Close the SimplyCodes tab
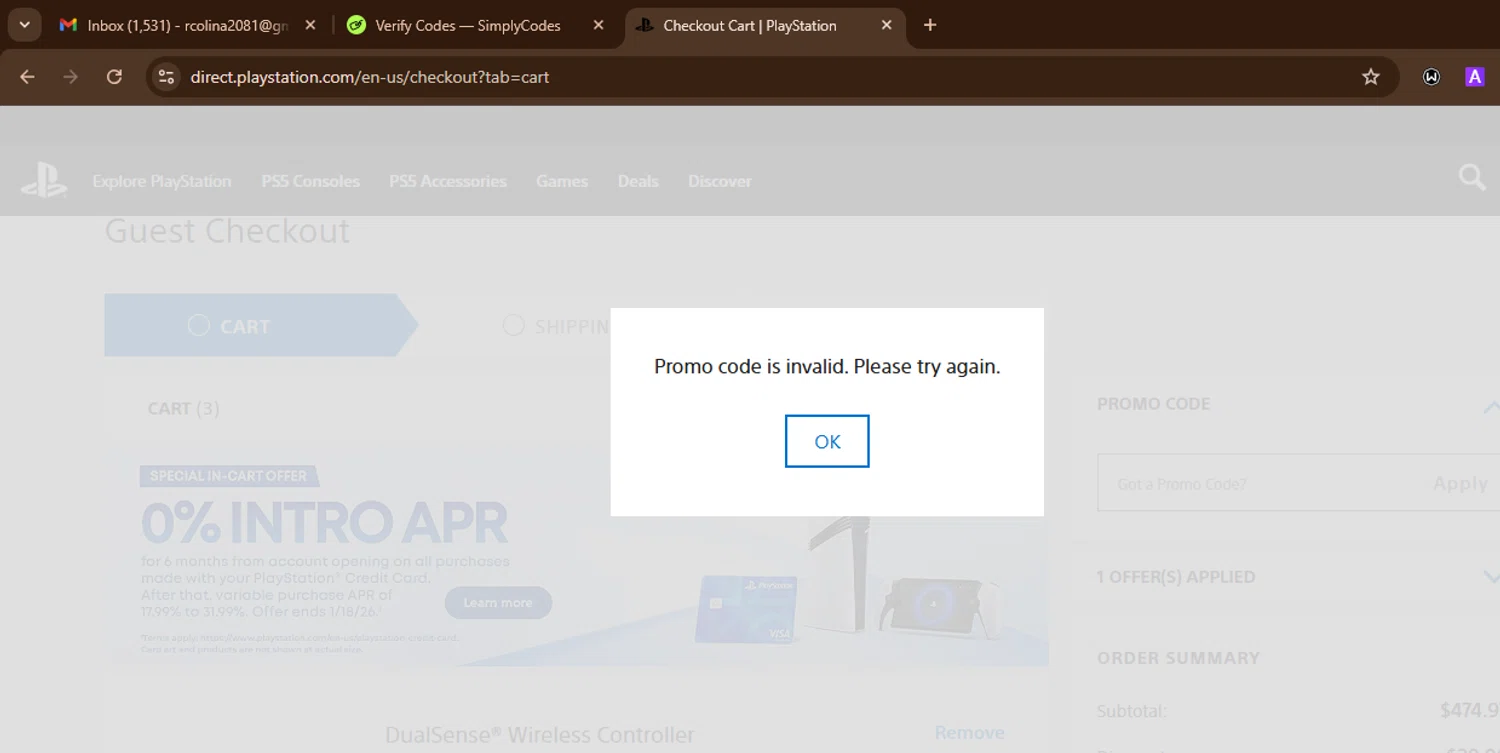 tap(598, 25)
